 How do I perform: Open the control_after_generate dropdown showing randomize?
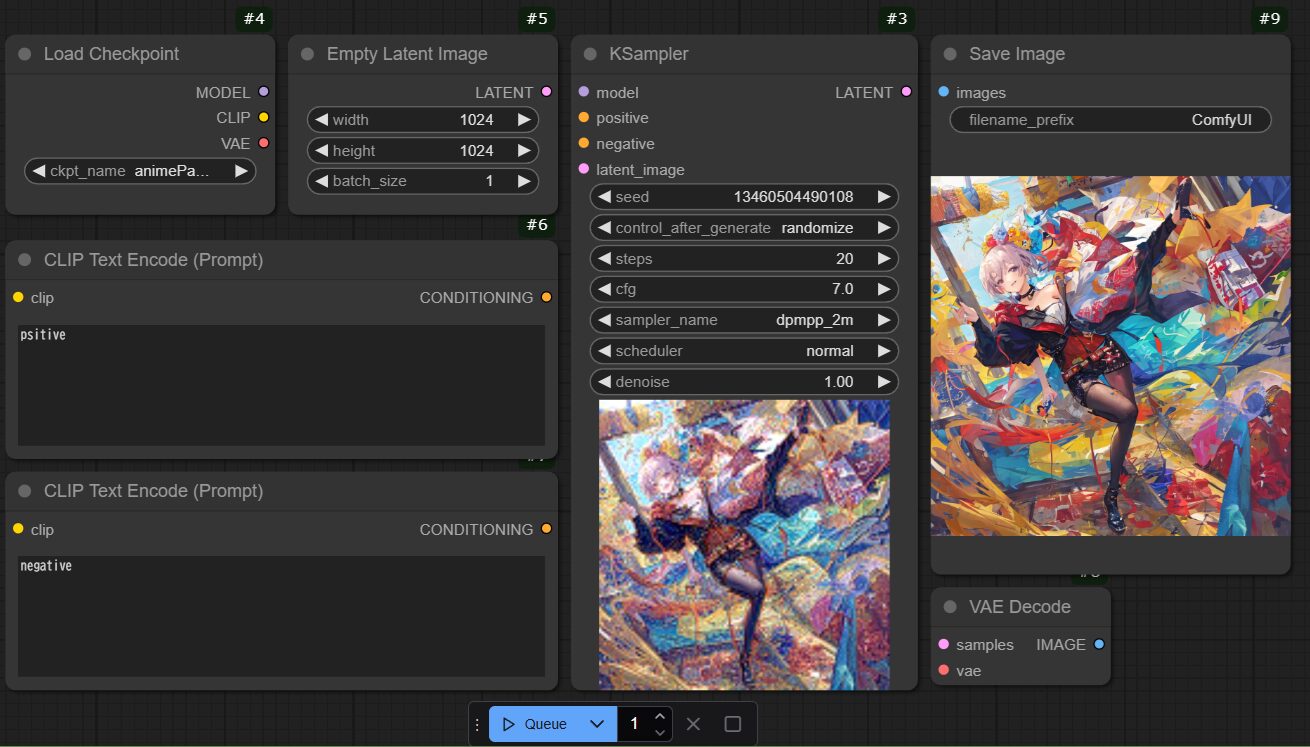click(744, 228)
